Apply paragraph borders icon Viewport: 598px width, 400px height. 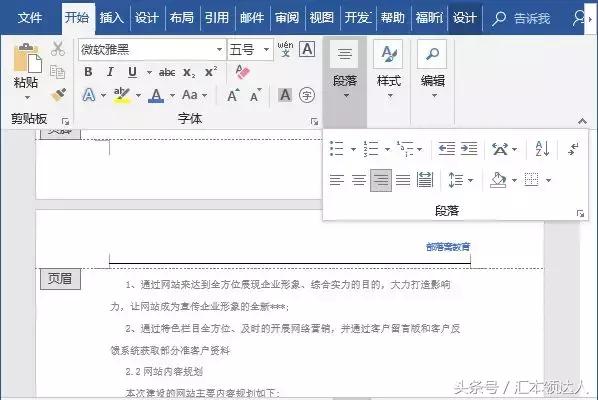pos(532,180)
